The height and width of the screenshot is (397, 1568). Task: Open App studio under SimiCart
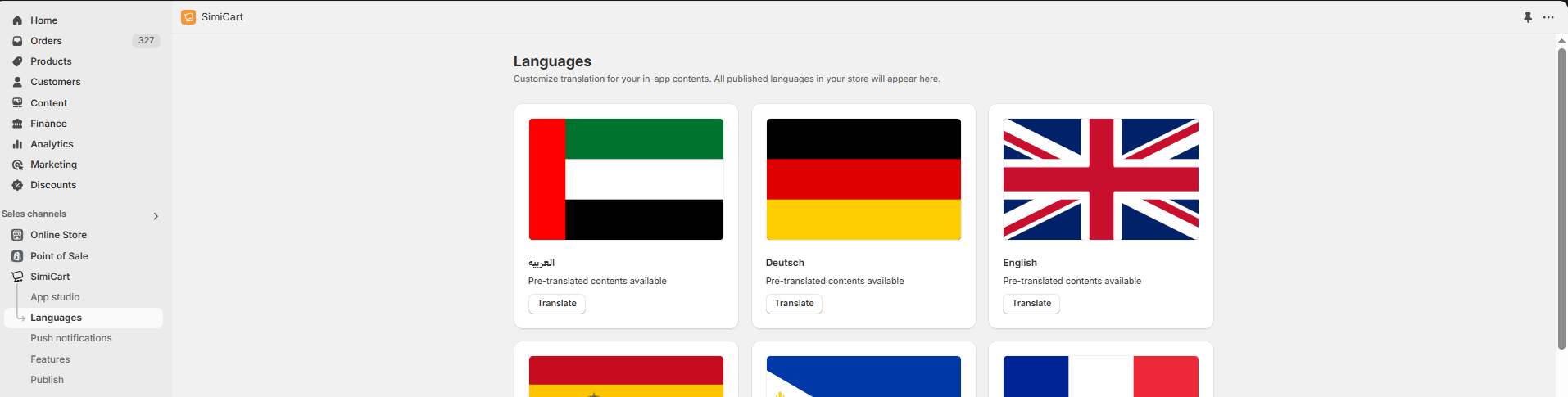55,297
